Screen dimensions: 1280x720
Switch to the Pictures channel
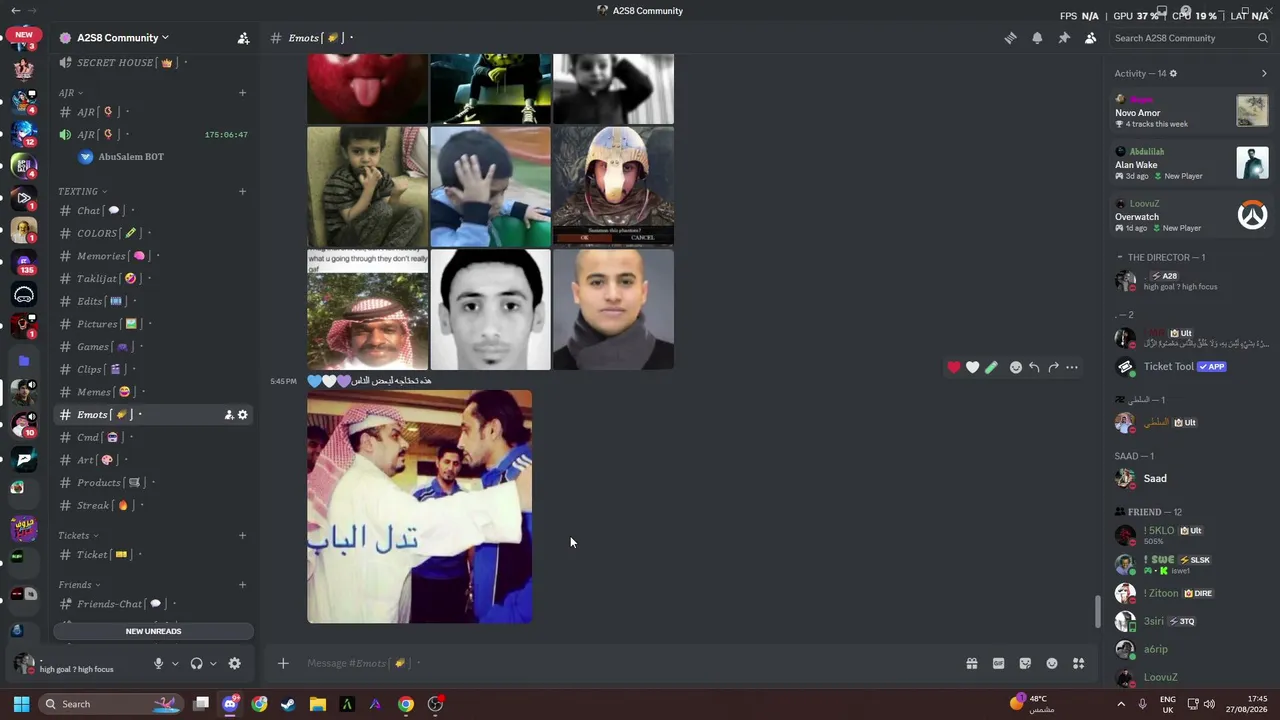[154, 324]
